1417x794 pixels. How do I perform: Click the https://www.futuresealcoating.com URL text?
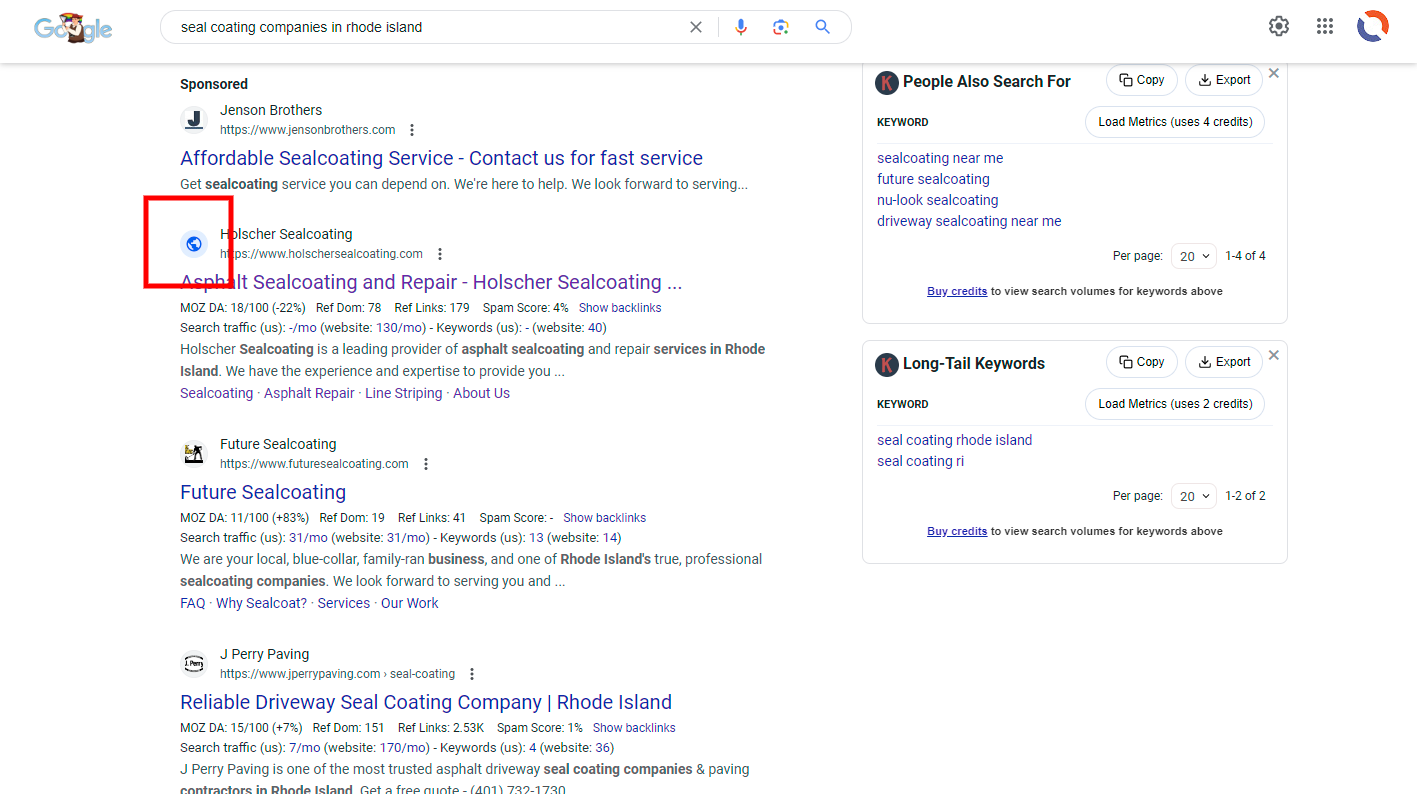[314, 464]
